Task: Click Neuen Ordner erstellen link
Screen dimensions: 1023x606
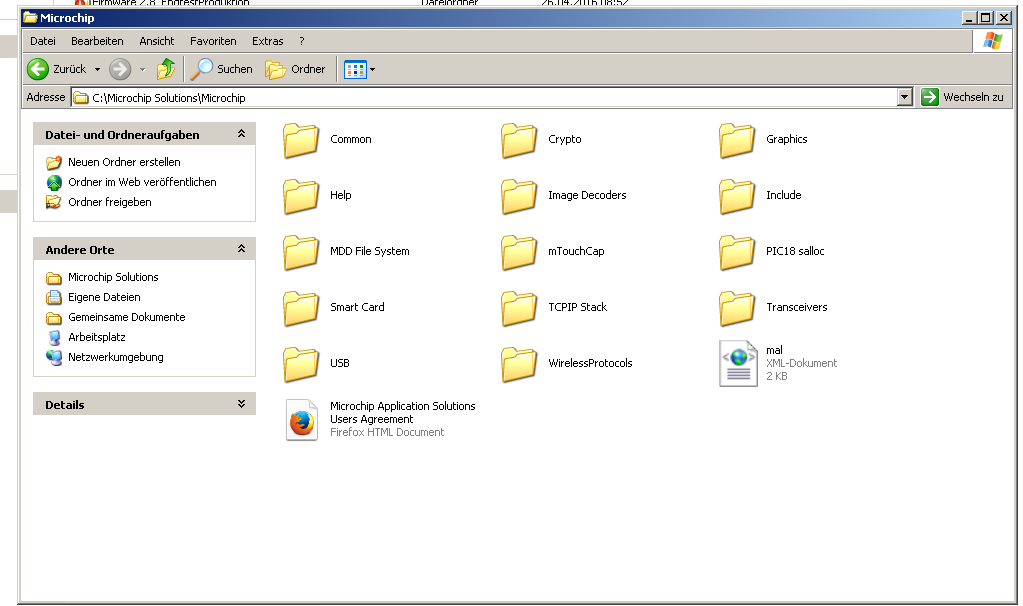Action: (124, 162)
